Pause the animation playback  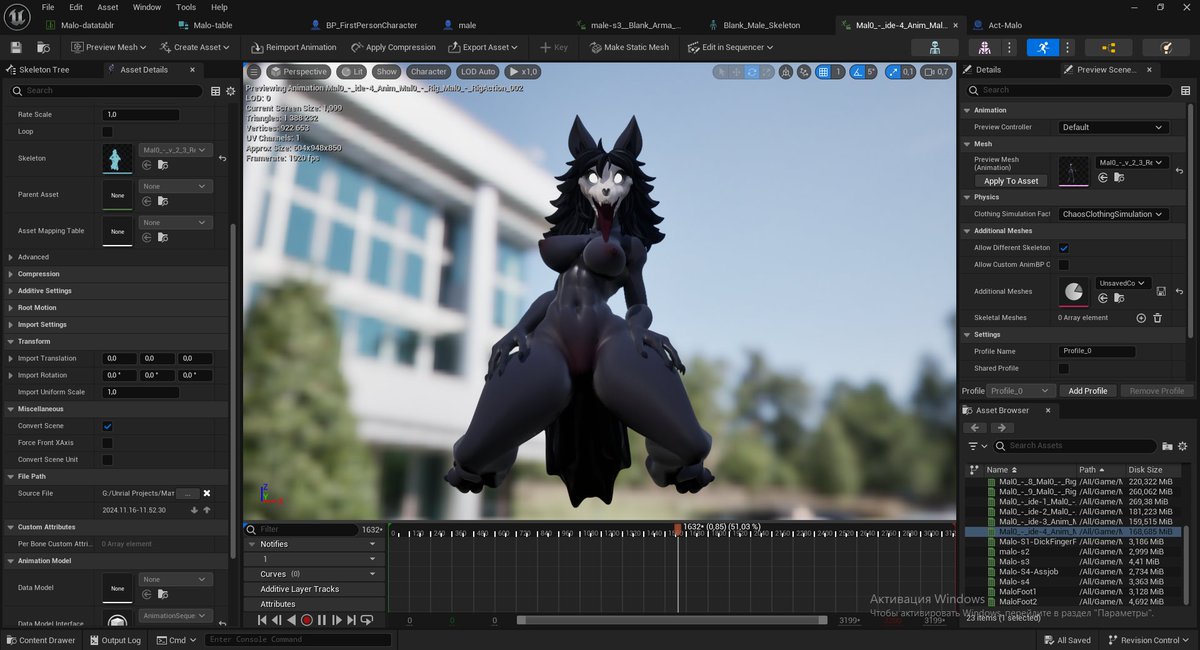(x=322, y=620)
